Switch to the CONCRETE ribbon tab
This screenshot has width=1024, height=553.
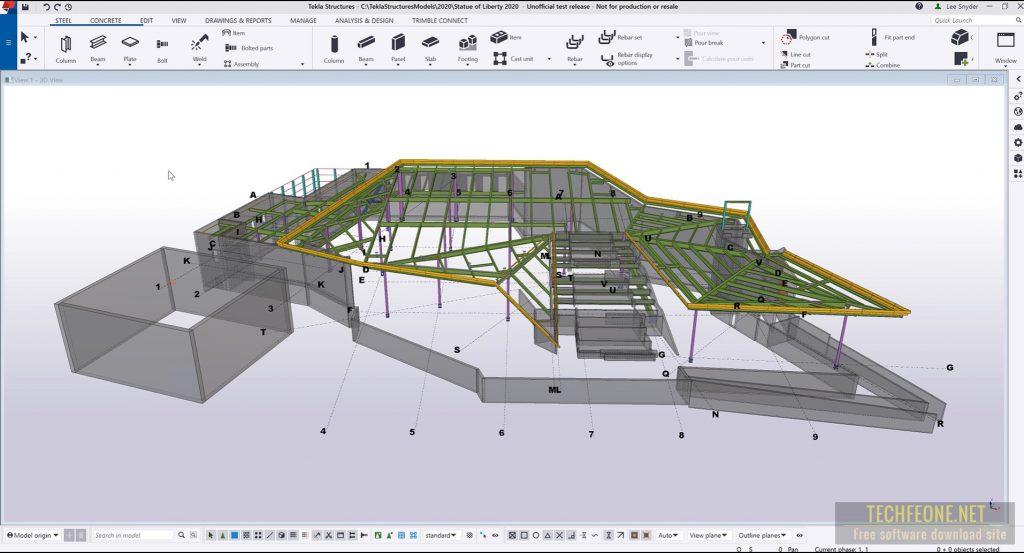106,20
